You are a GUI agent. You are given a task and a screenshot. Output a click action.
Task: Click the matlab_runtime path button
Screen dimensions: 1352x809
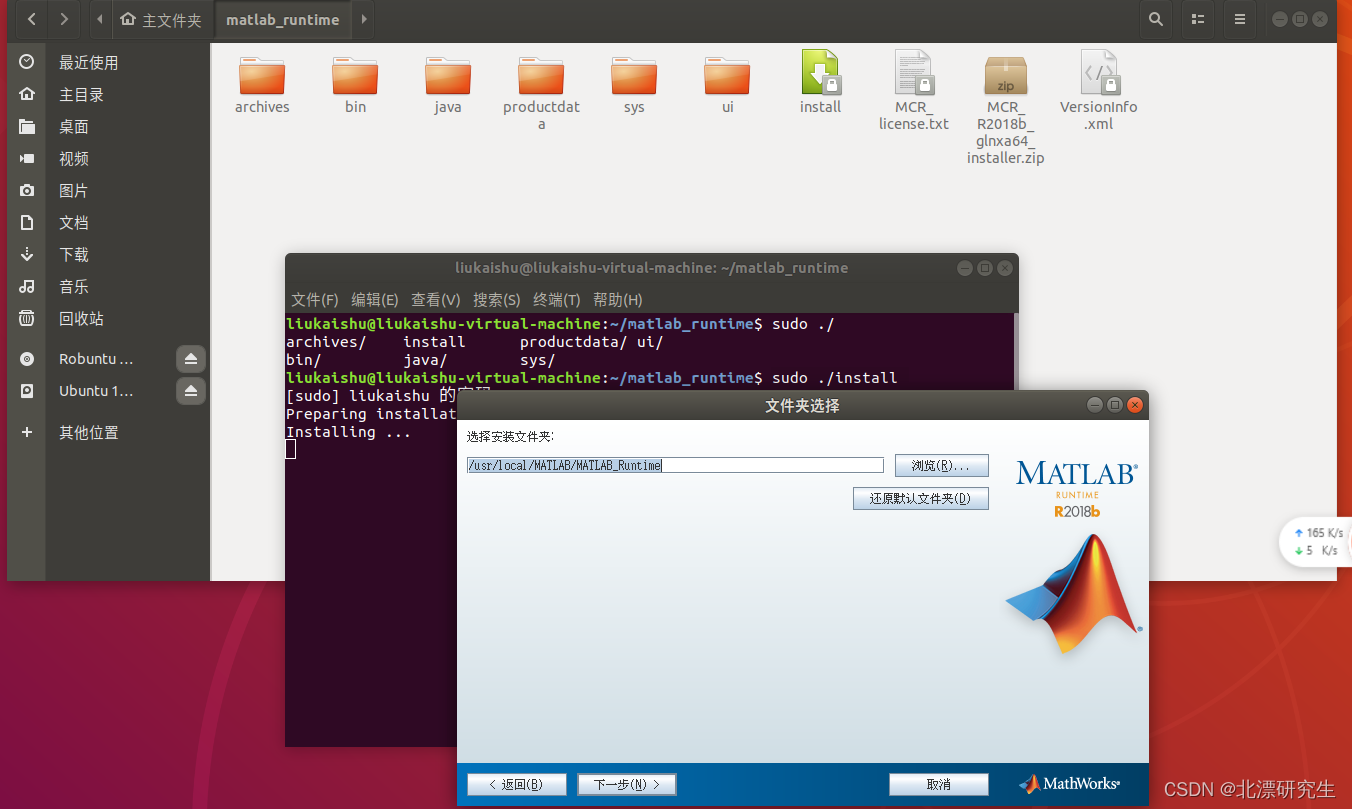[283, 19]
